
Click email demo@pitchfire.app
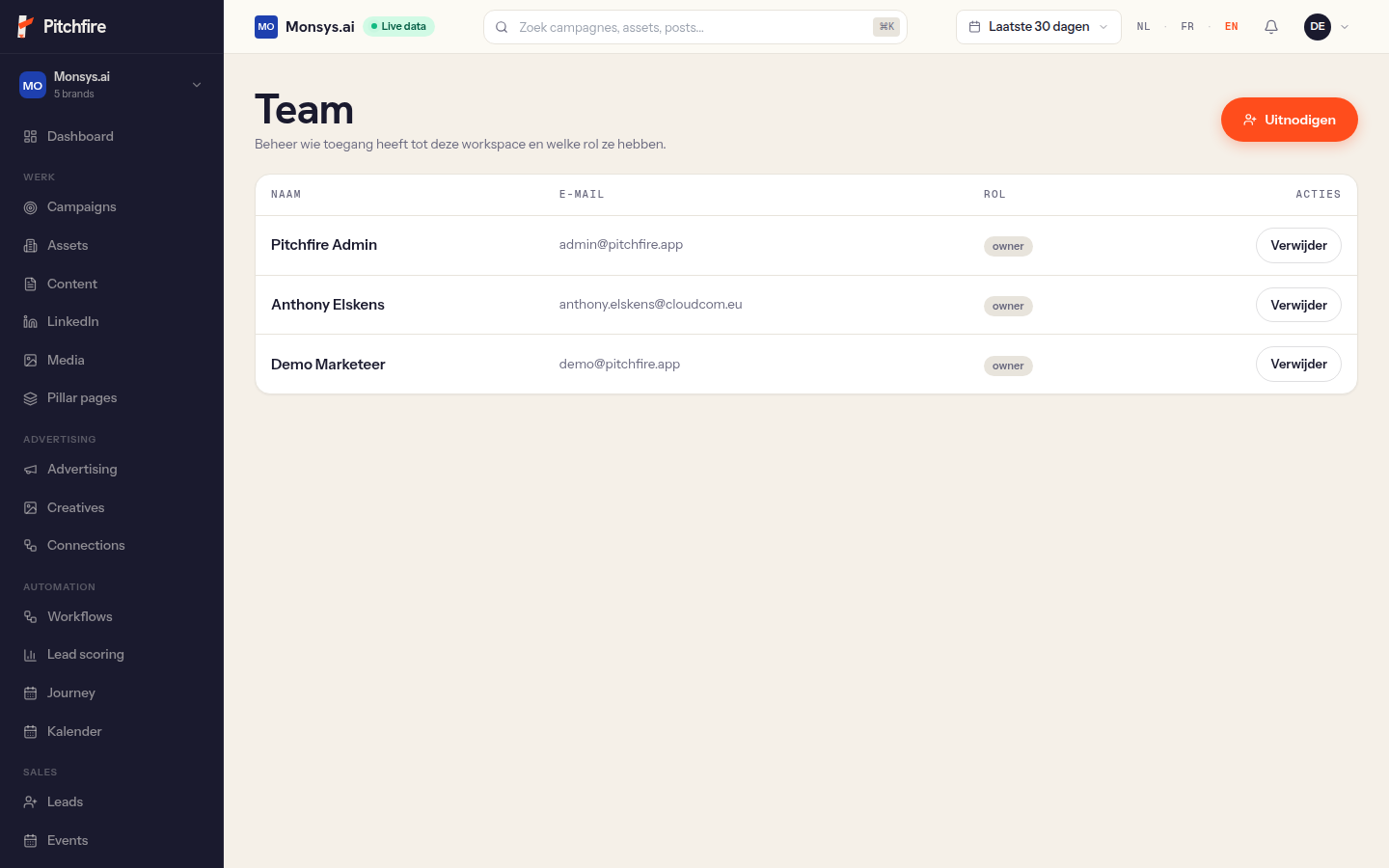click(x=619, y=365)
